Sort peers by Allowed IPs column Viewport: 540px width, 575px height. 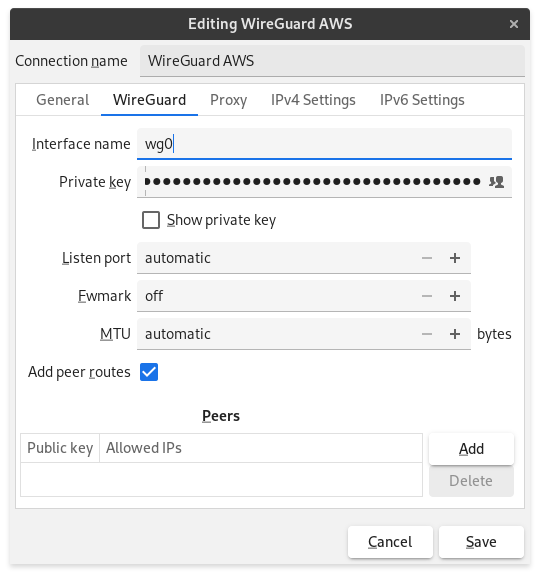(261, 448)
